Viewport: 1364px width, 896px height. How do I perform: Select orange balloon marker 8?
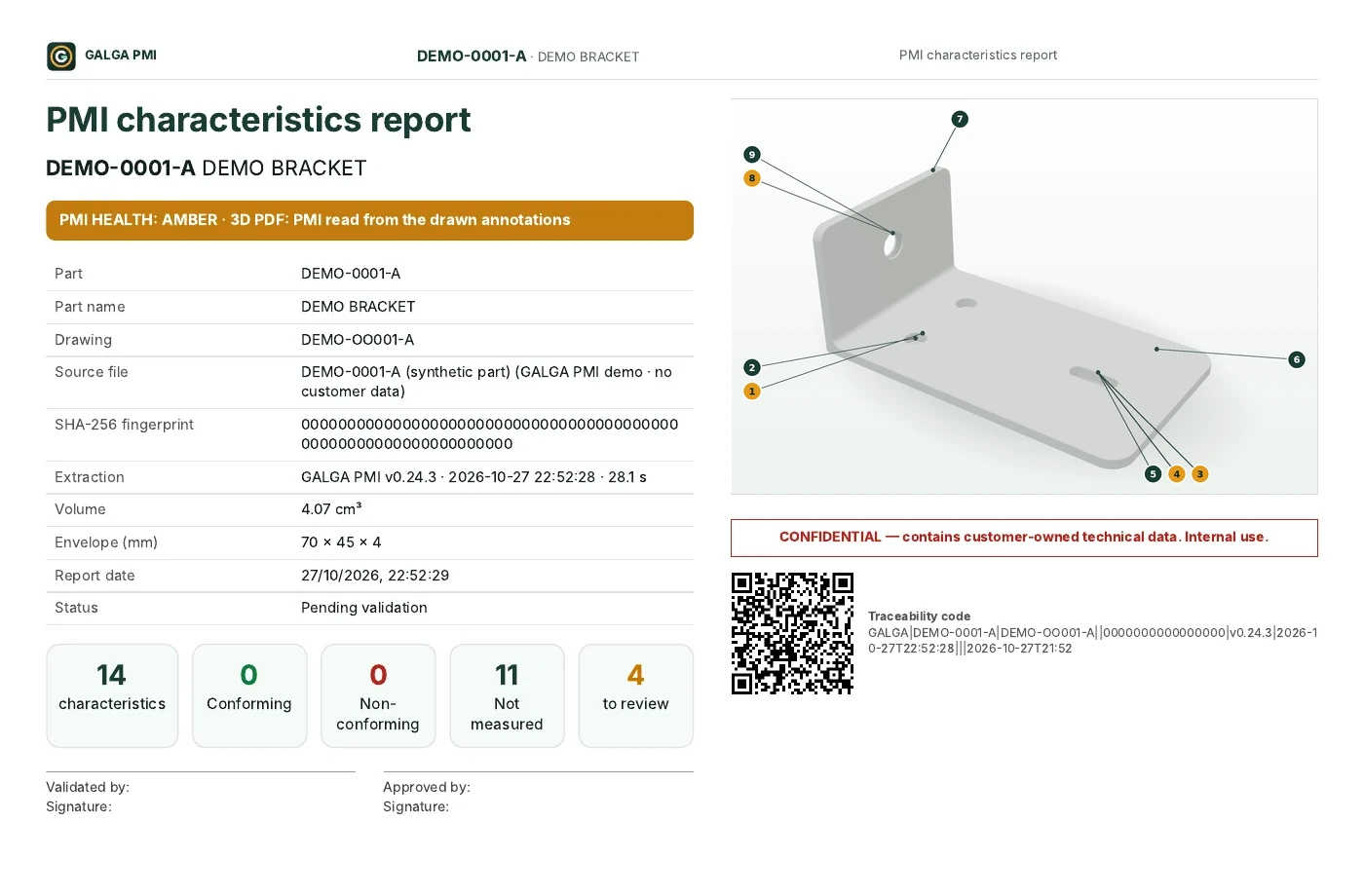[751, 178]
